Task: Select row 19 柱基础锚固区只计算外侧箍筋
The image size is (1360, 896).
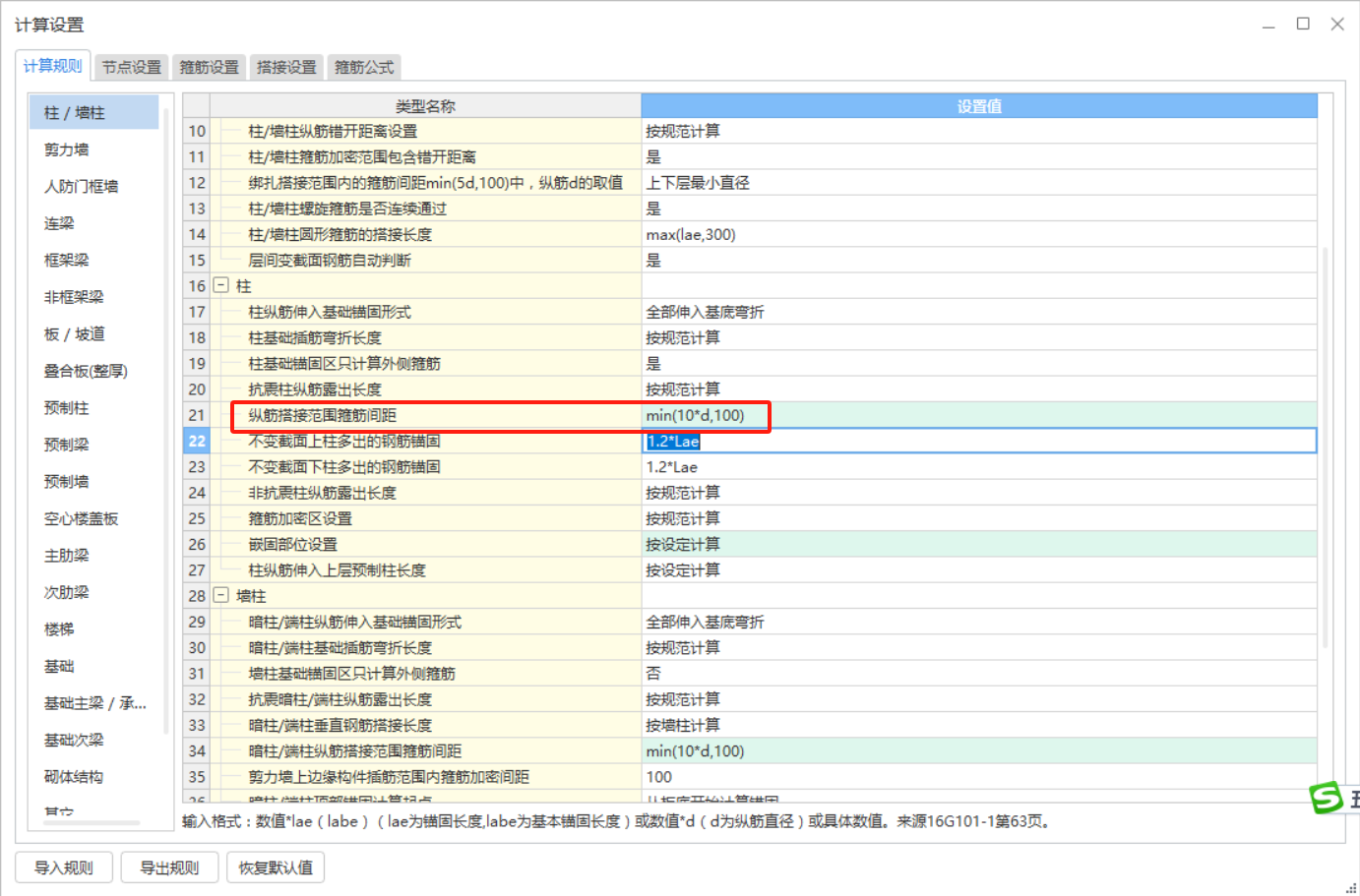Action: tap(343, 363)
